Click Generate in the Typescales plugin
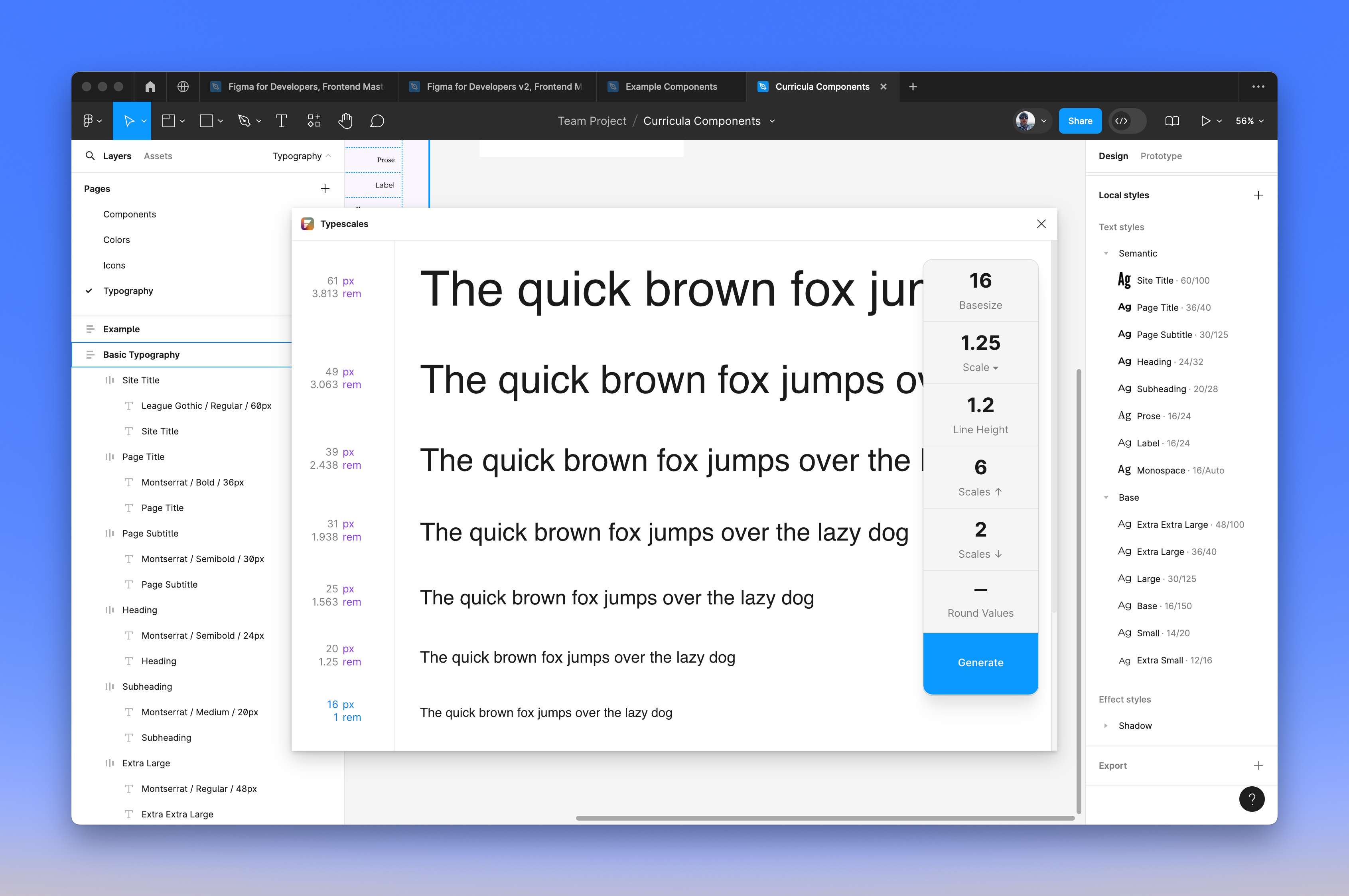The height and width of the screenshot is (896, 1349). tap(980, 662)
